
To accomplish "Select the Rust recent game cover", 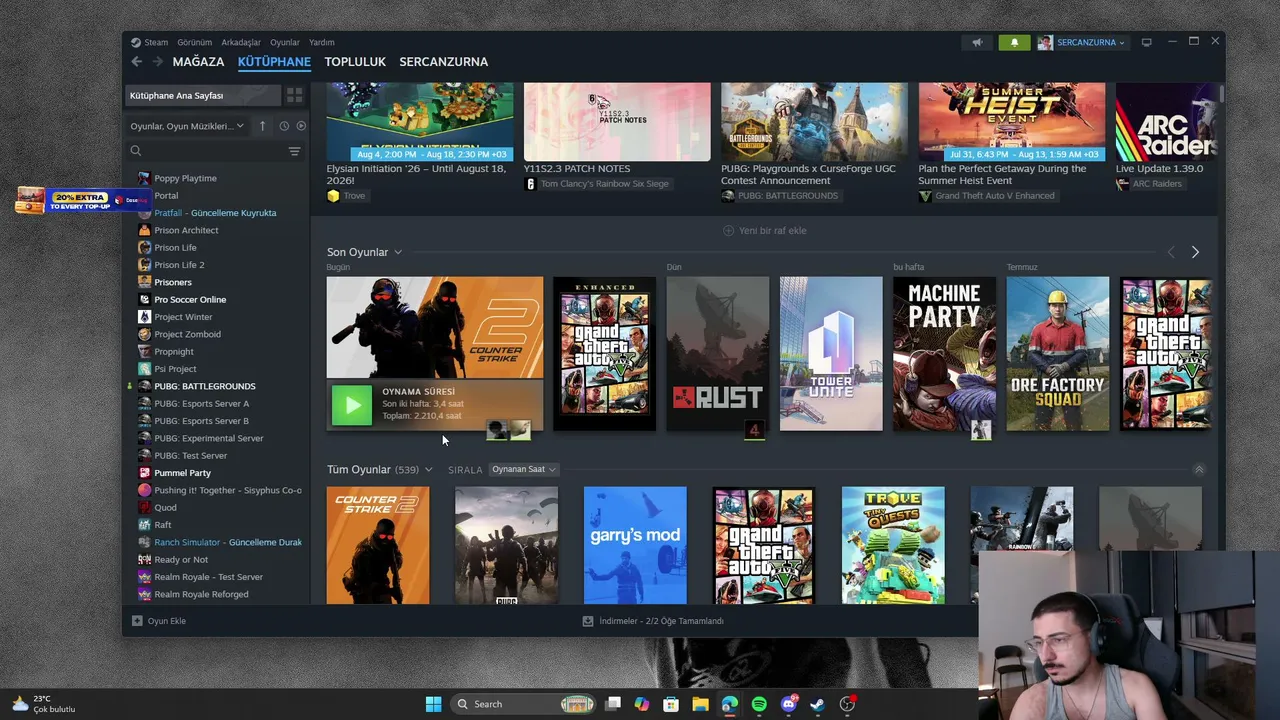I will [718, 354].
